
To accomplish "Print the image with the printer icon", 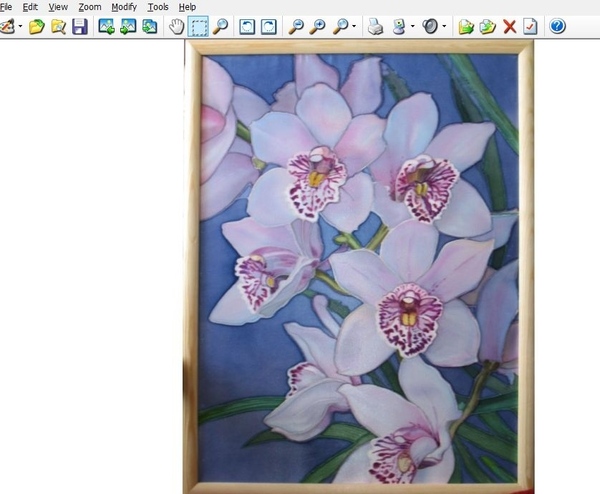I will click(x=375, y=26).
